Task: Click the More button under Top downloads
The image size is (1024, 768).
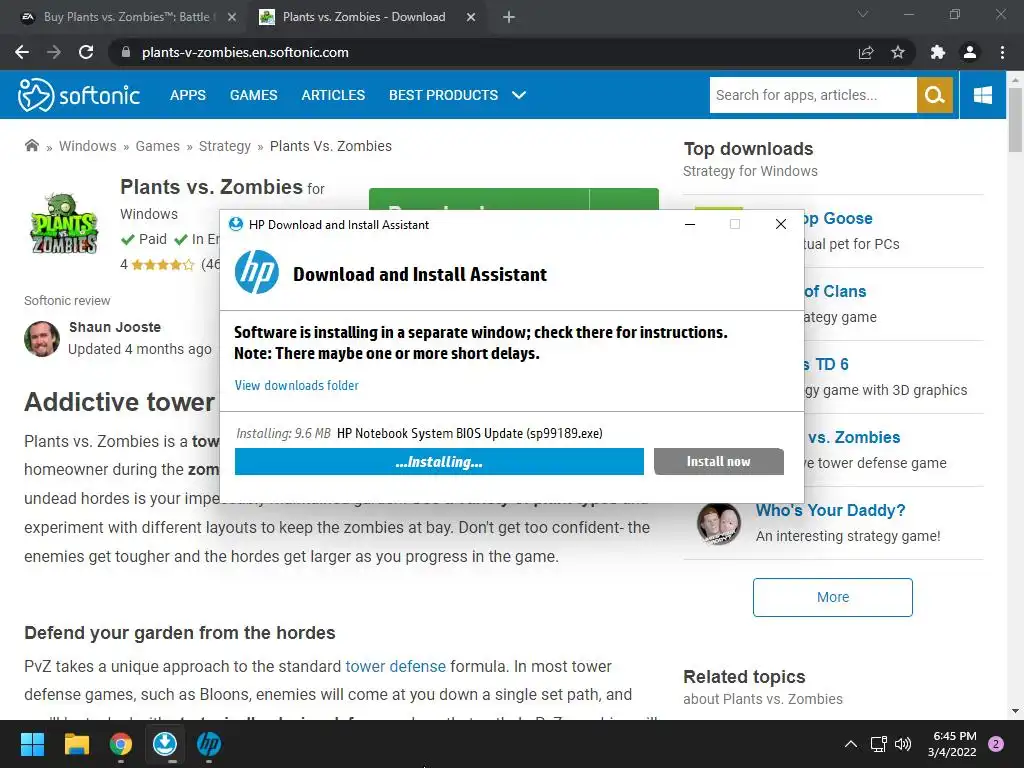Action: point(833,597)
